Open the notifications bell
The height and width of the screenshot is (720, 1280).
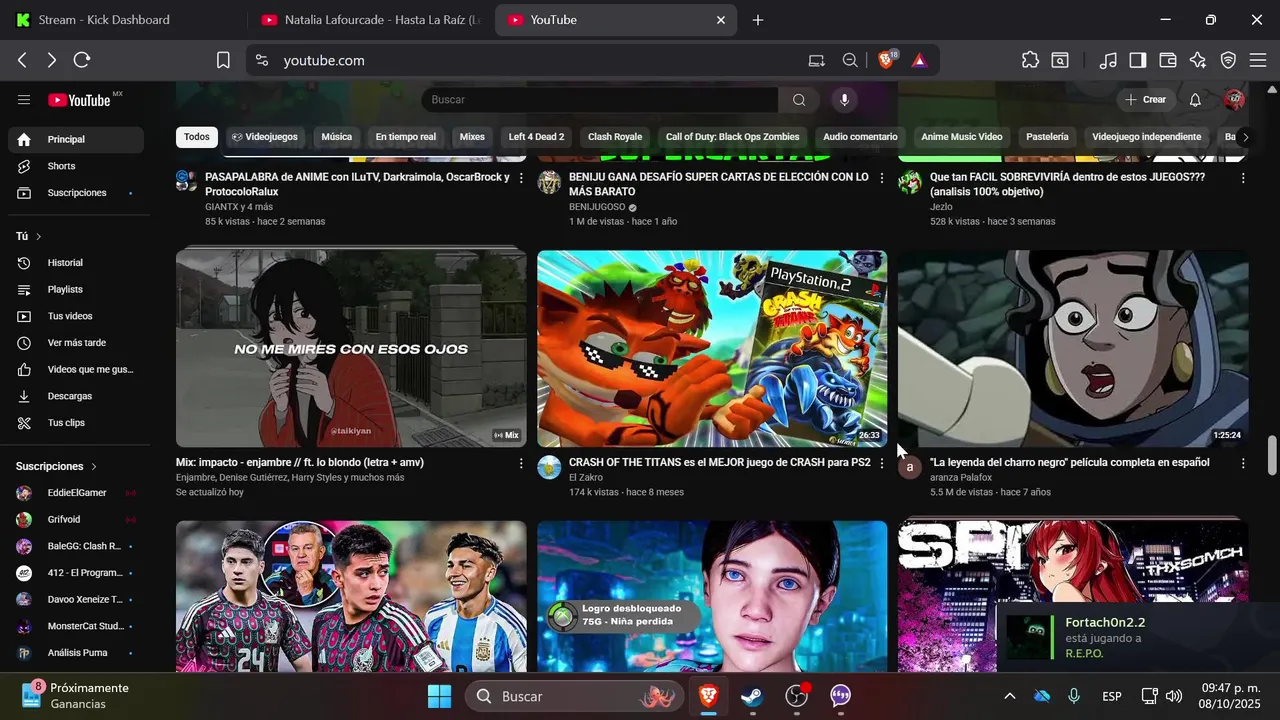pyautogui.click(x=1195, y=100)
